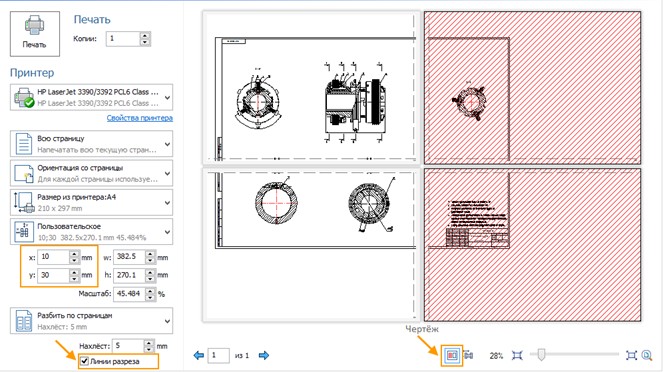Open the Ориентация со страницы dropdown

tap(91, 173)
